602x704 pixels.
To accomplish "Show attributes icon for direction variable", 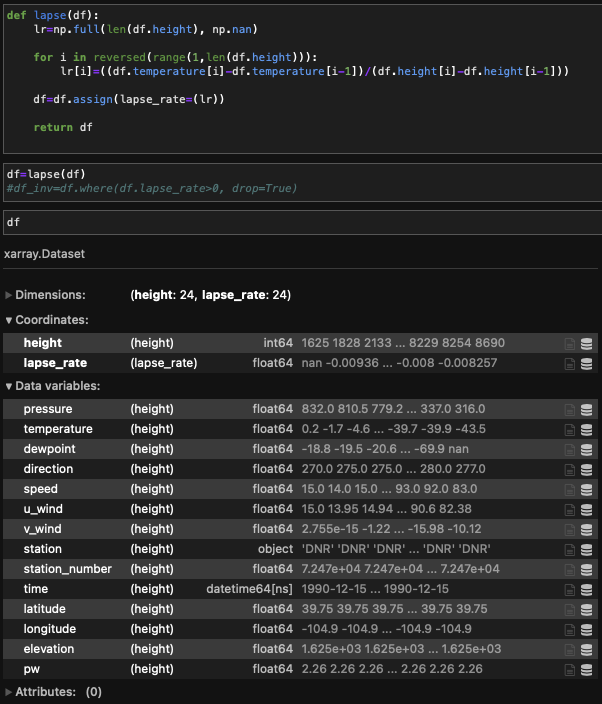I will 570,470.
